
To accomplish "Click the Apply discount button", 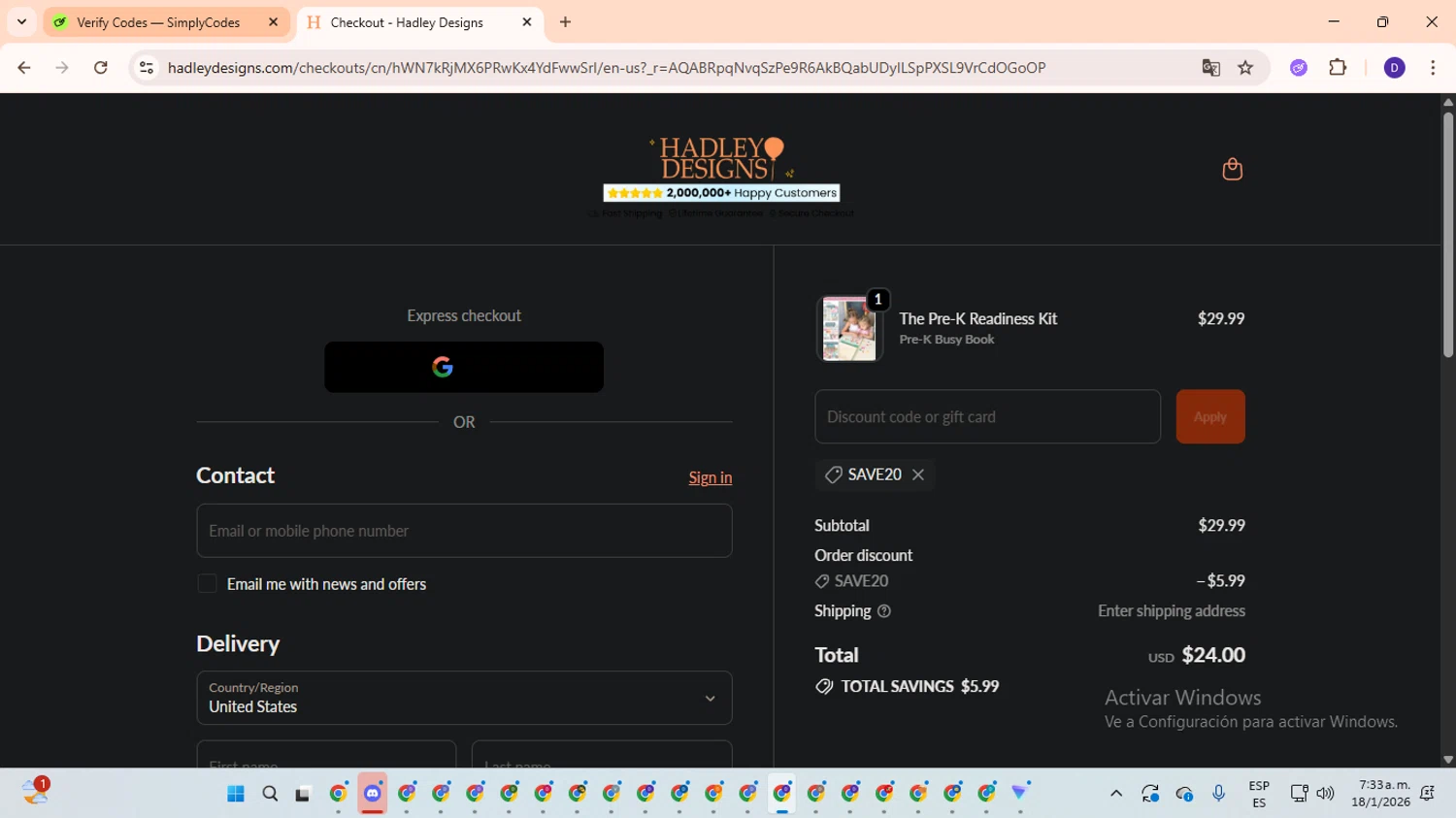I will (x=1210, y=416).
